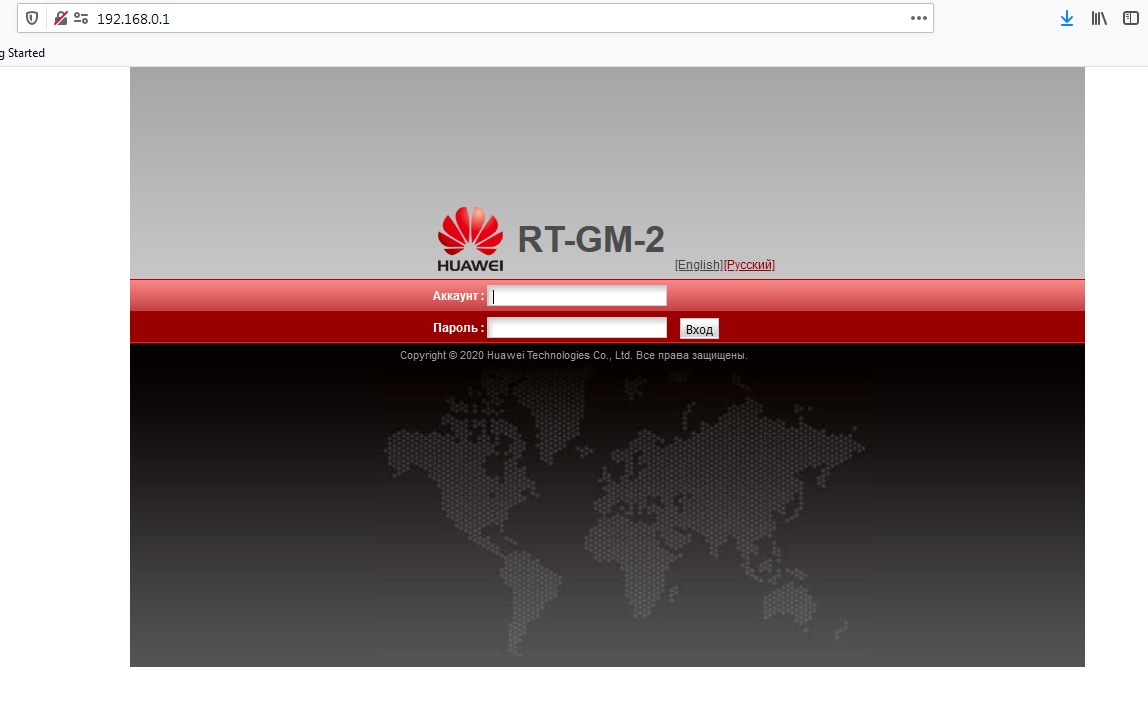Focus the Аккаунт input field
Image resolution: width=1148 pixels, height=702 pixels.
coord(576,296)
